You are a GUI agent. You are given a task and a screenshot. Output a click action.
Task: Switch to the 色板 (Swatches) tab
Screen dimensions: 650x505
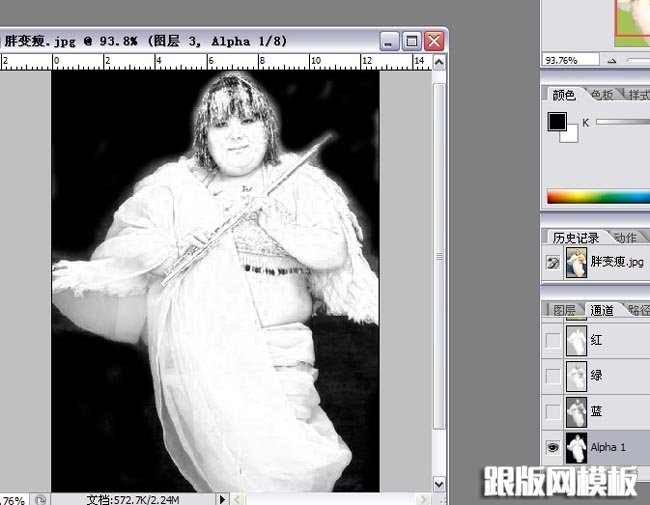[601, 95]
